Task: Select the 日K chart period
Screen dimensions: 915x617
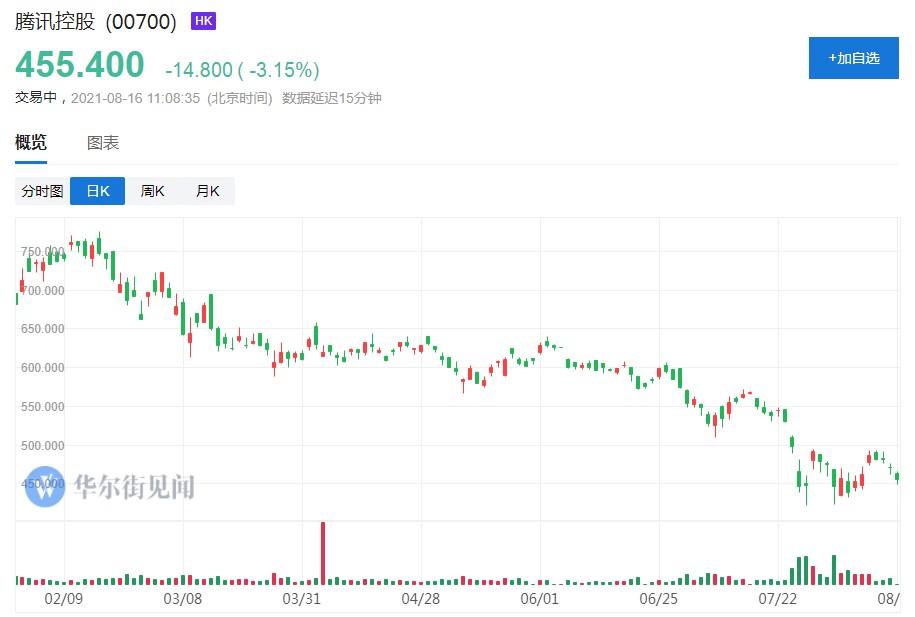Action: tap(97, 191)
